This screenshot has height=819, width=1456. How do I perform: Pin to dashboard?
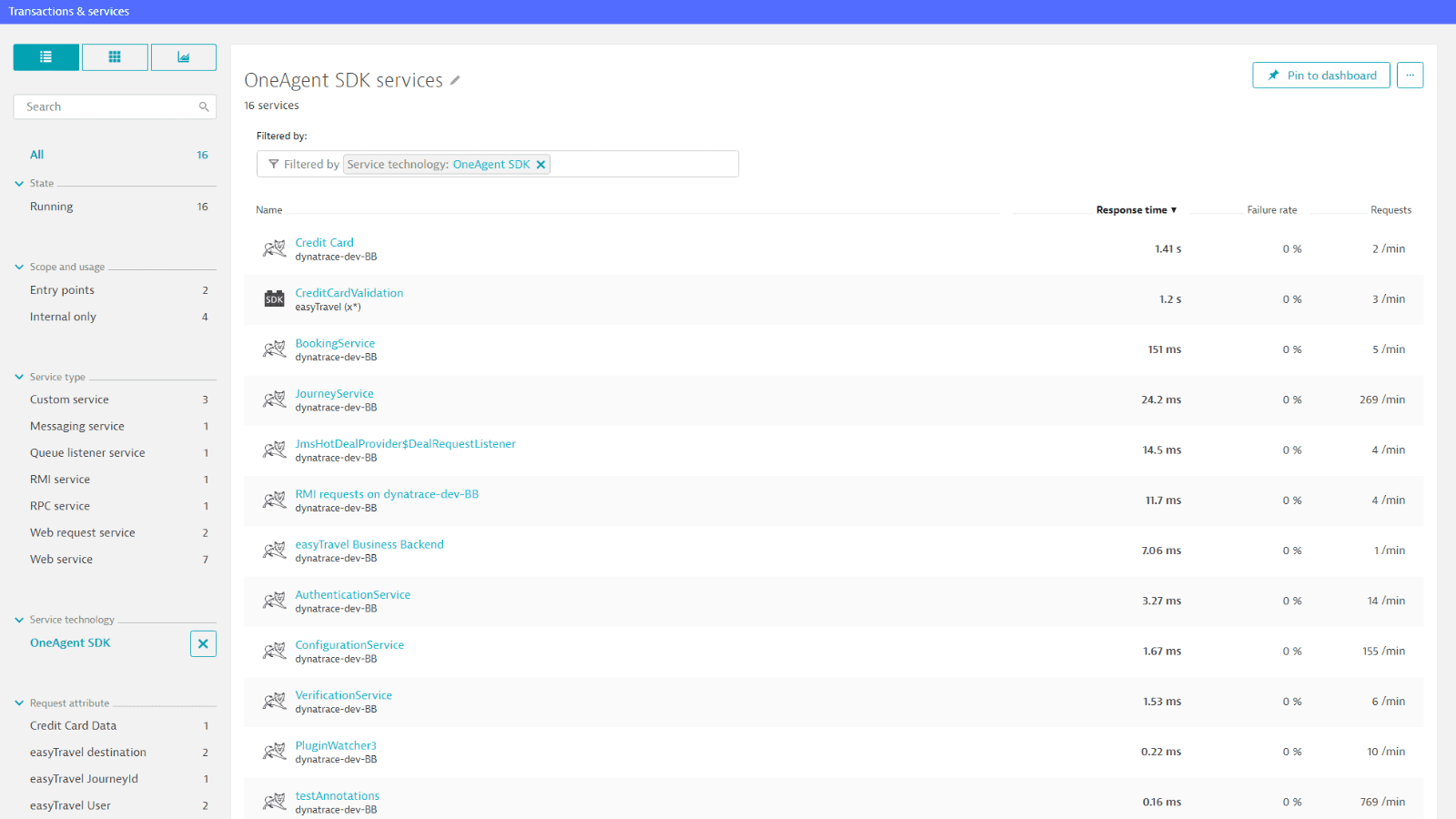(1321, 76)
